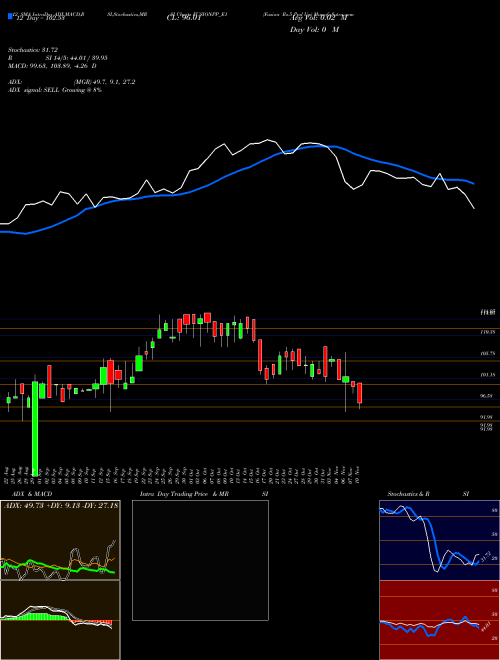Select the '12 Day = 102.33' SMA text
The width and height of the screenshot is (500, 660).
(x=40, y=18)
